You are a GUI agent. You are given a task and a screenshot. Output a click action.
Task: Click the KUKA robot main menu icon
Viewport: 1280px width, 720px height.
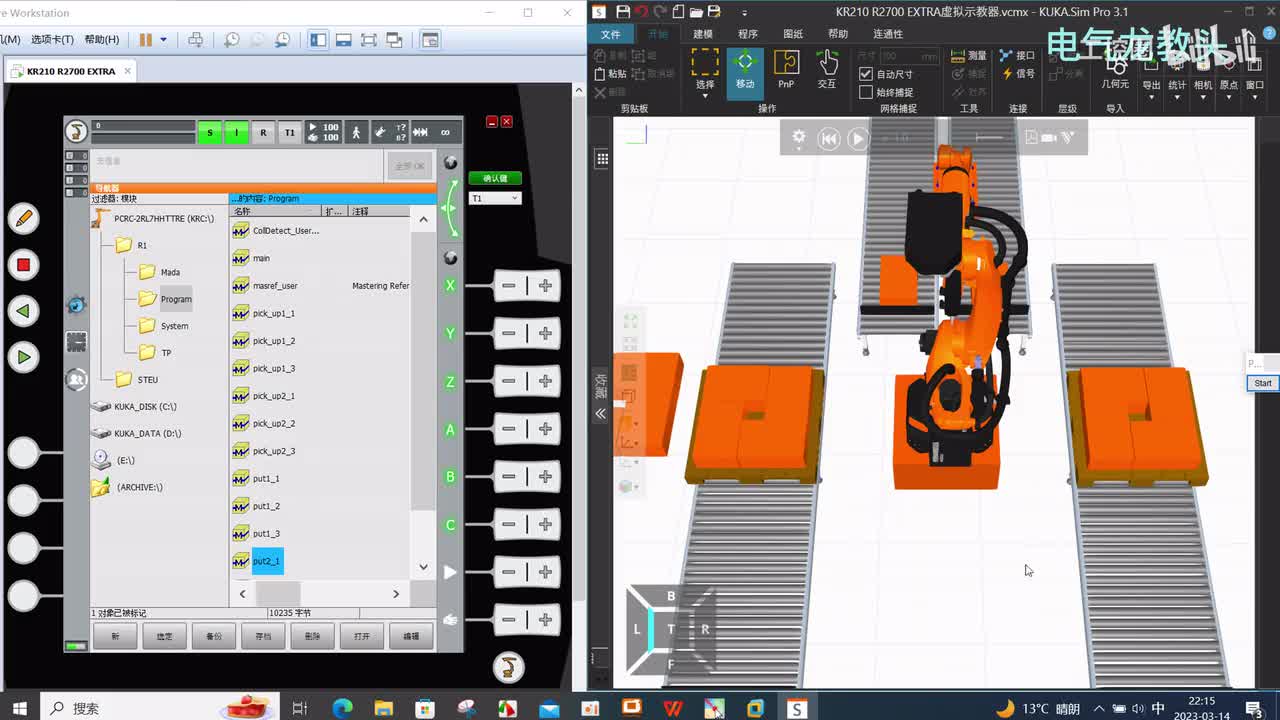[x=76, y=131]
